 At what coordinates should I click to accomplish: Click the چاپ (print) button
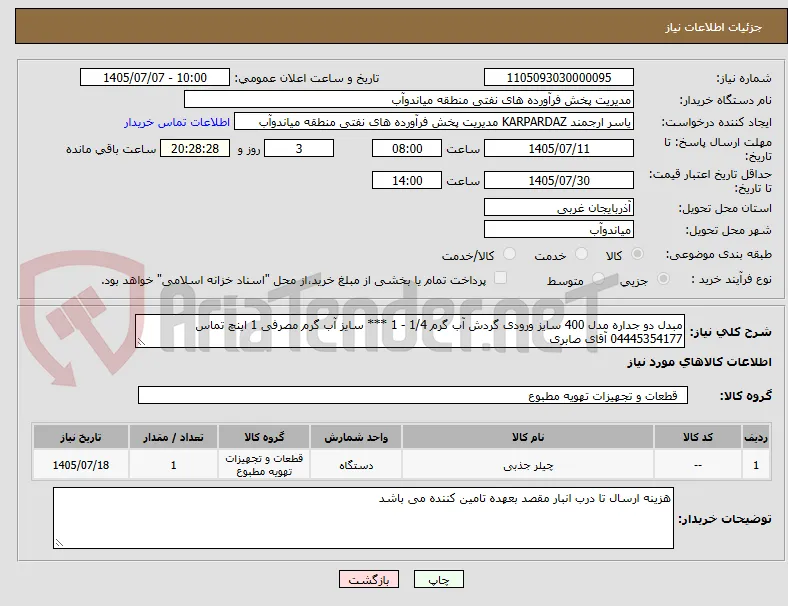(x=438, y=579)
